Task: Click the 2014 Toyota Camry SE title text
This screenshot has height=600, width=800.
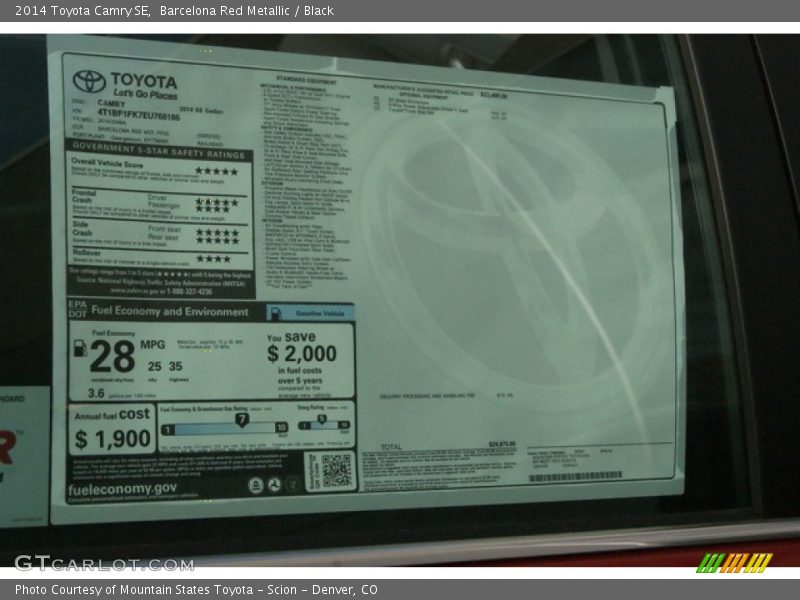Action: 79,11
